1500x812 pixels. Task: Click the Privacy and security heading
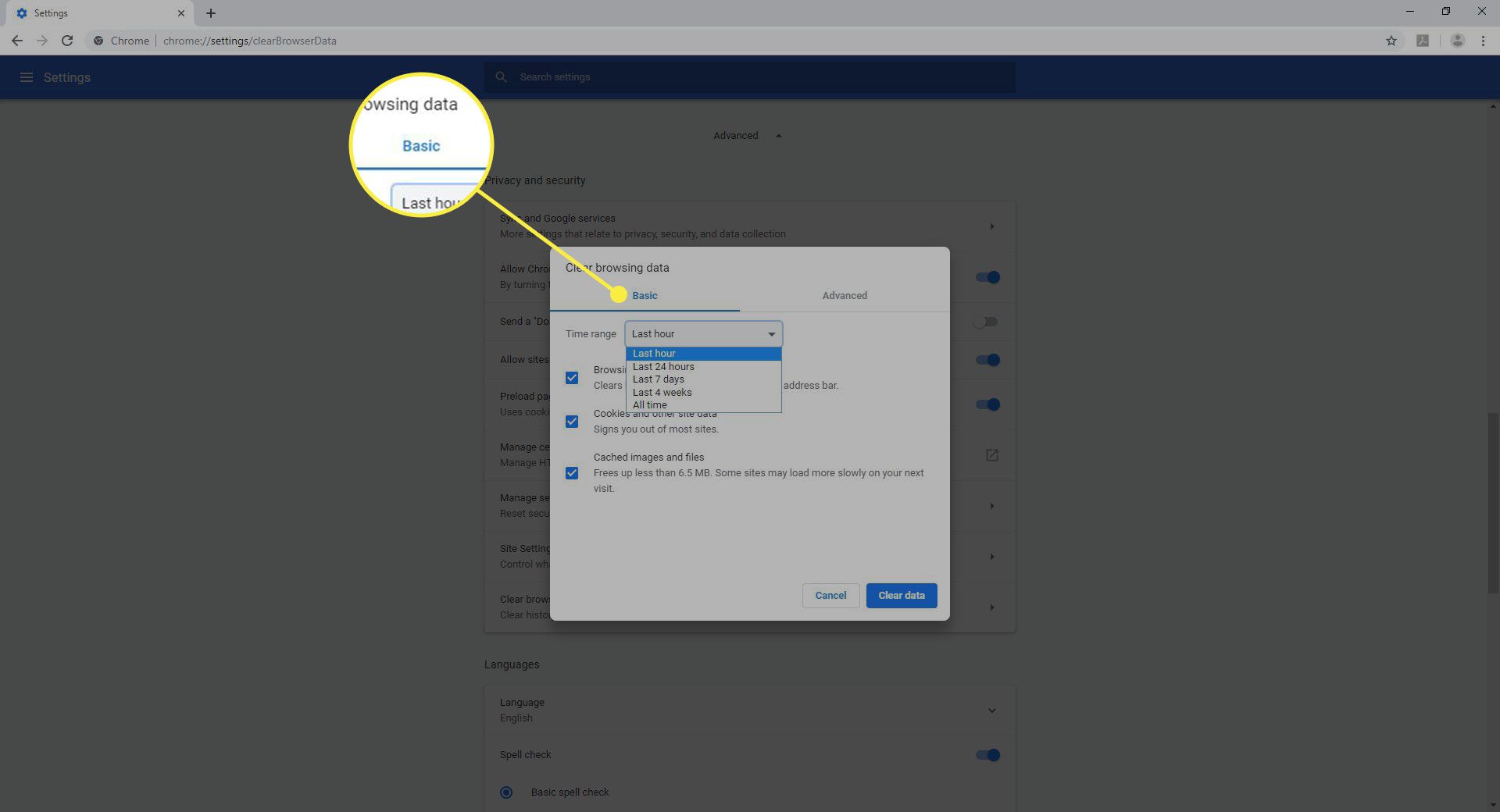tap(535, 180)
